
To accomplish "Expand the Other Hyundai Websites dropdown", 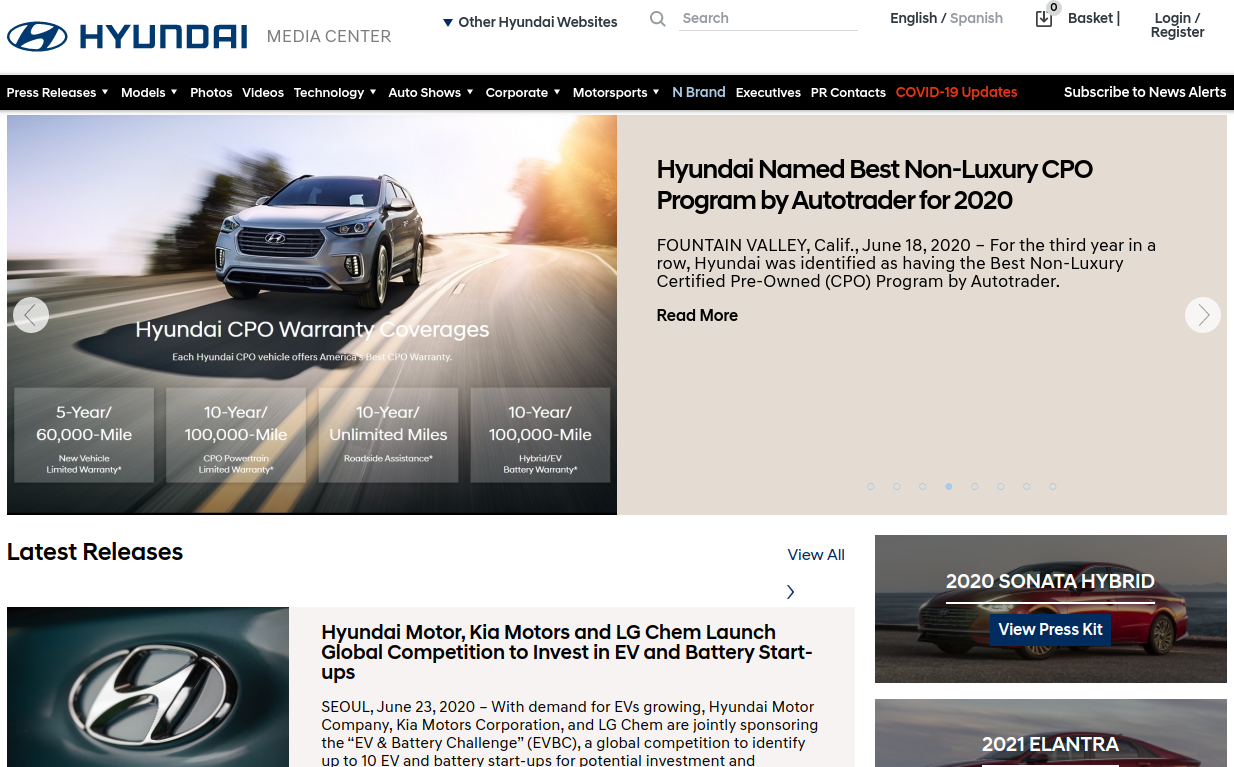I will [x=530, y=22].
